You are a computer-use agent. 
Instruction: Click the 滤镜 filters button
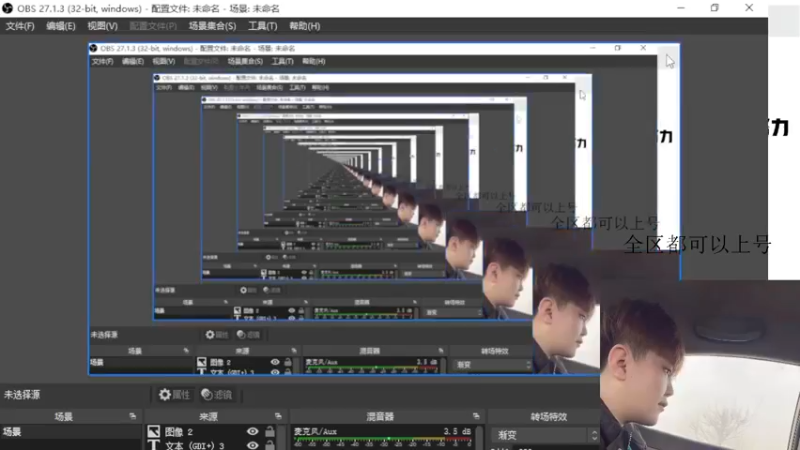(217, 394)
